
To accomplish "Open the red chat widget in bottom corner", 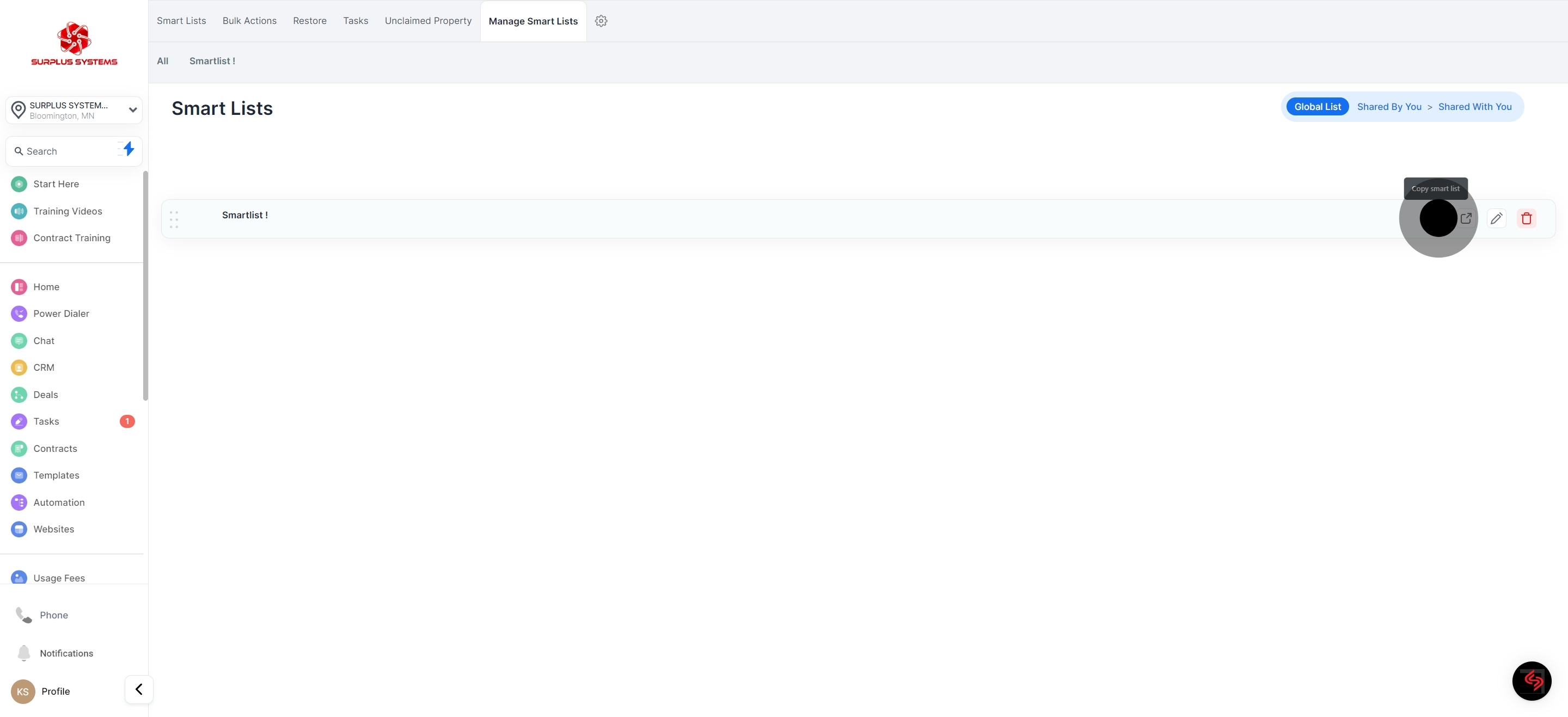I will pyautogui.click(x=1532, y=681).
